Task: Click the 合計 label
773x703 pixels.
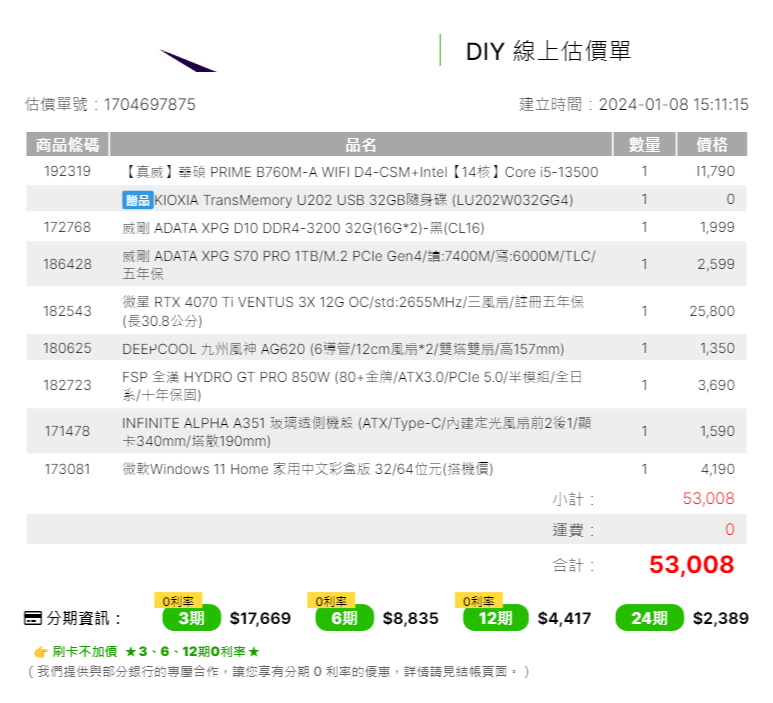Action: [x=573, y=565]
